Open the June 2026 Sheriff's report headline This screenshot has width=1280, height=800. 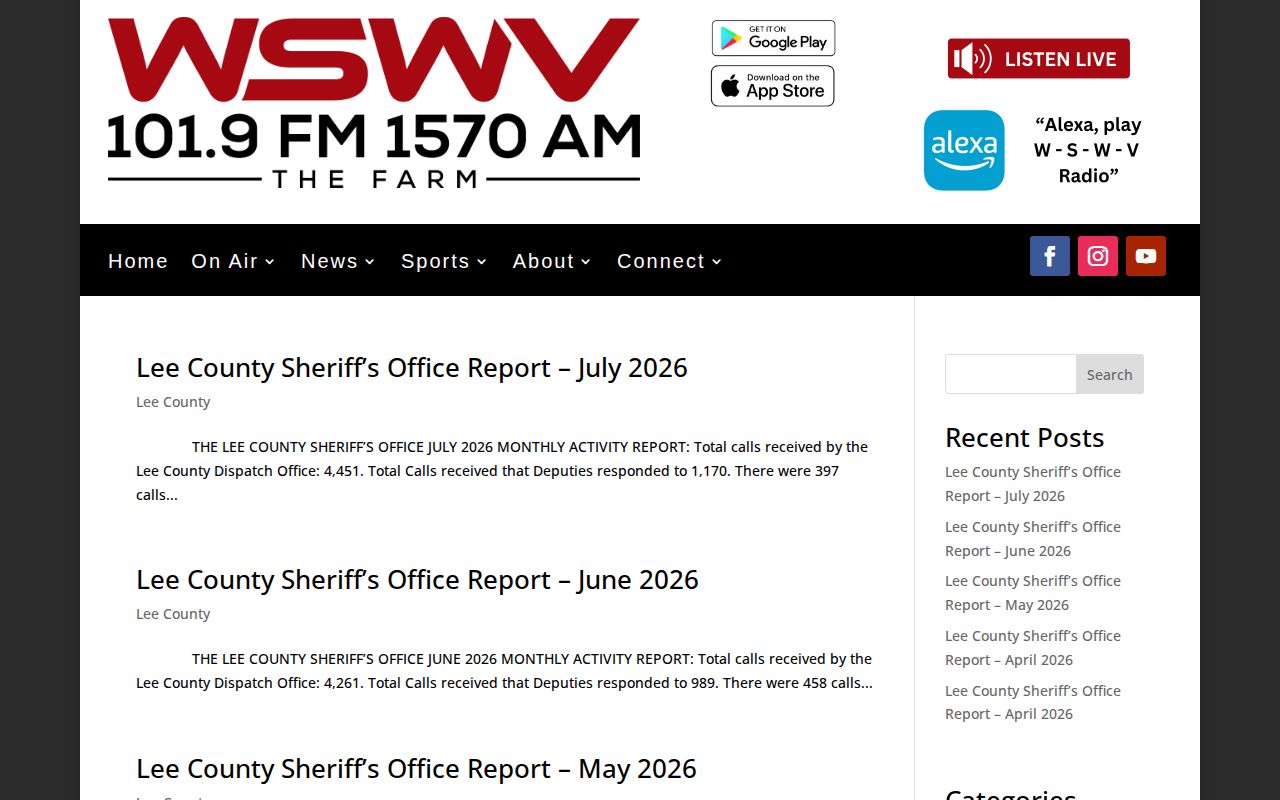click(417, 580)
